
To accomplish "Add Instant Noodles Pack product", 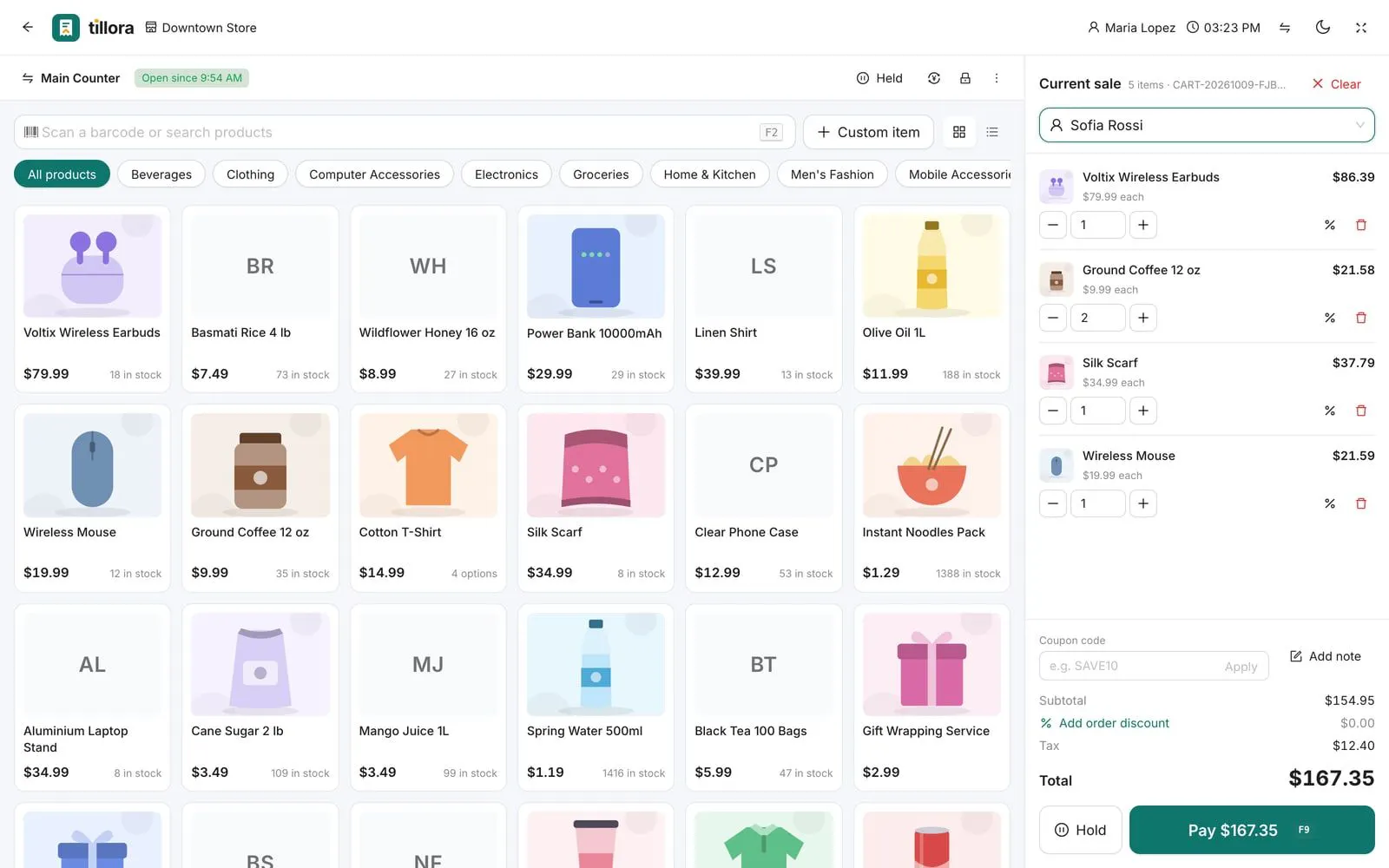I will (x=931, y=498).
